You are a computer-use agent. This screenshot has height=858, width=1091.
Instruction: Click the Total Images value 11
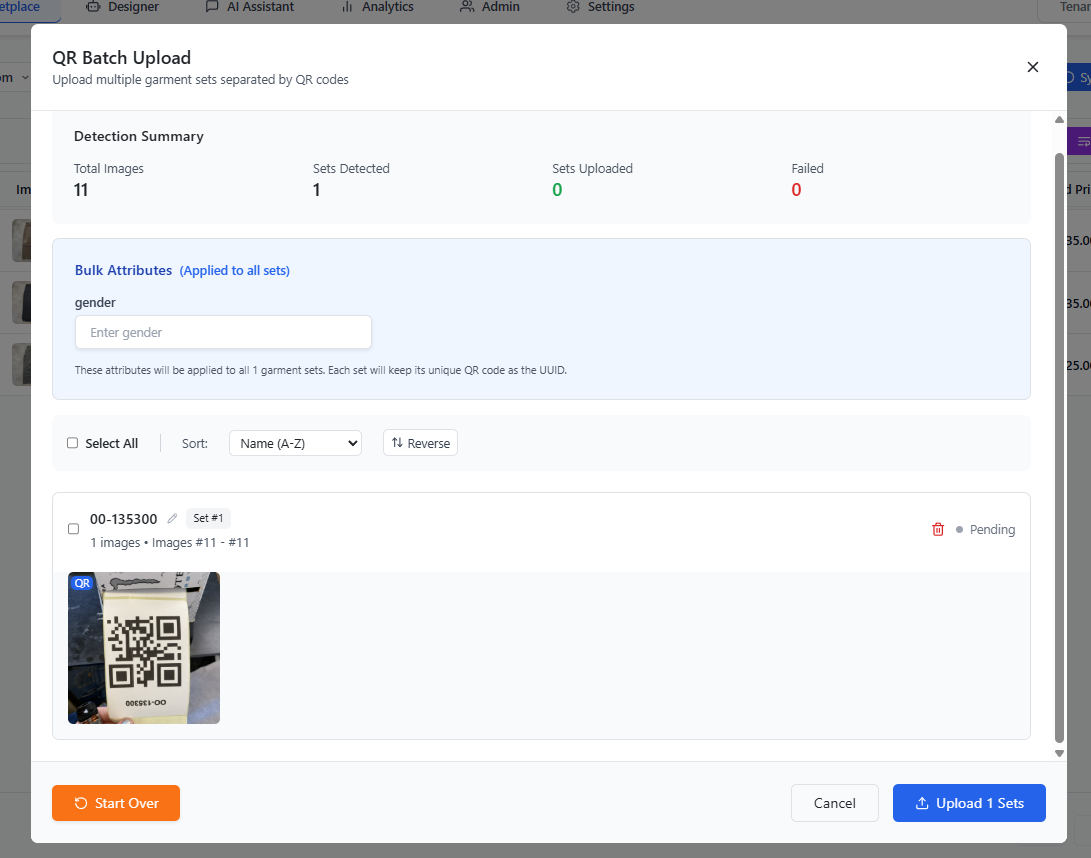(x=81, y=190)
